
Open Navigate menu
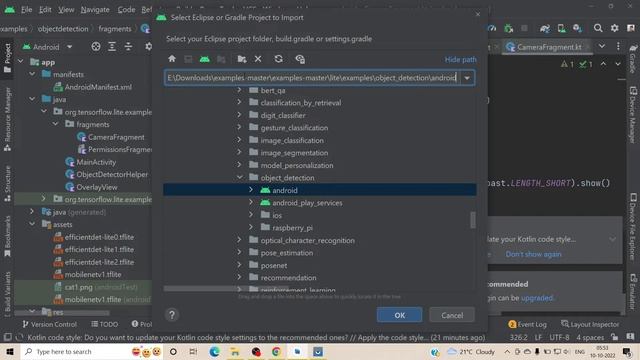tap(95, 9)
